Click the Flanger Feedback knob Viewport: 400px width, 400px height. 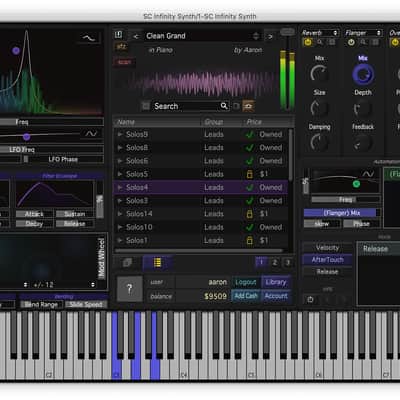pyautogui.click(x=363, y=143)
